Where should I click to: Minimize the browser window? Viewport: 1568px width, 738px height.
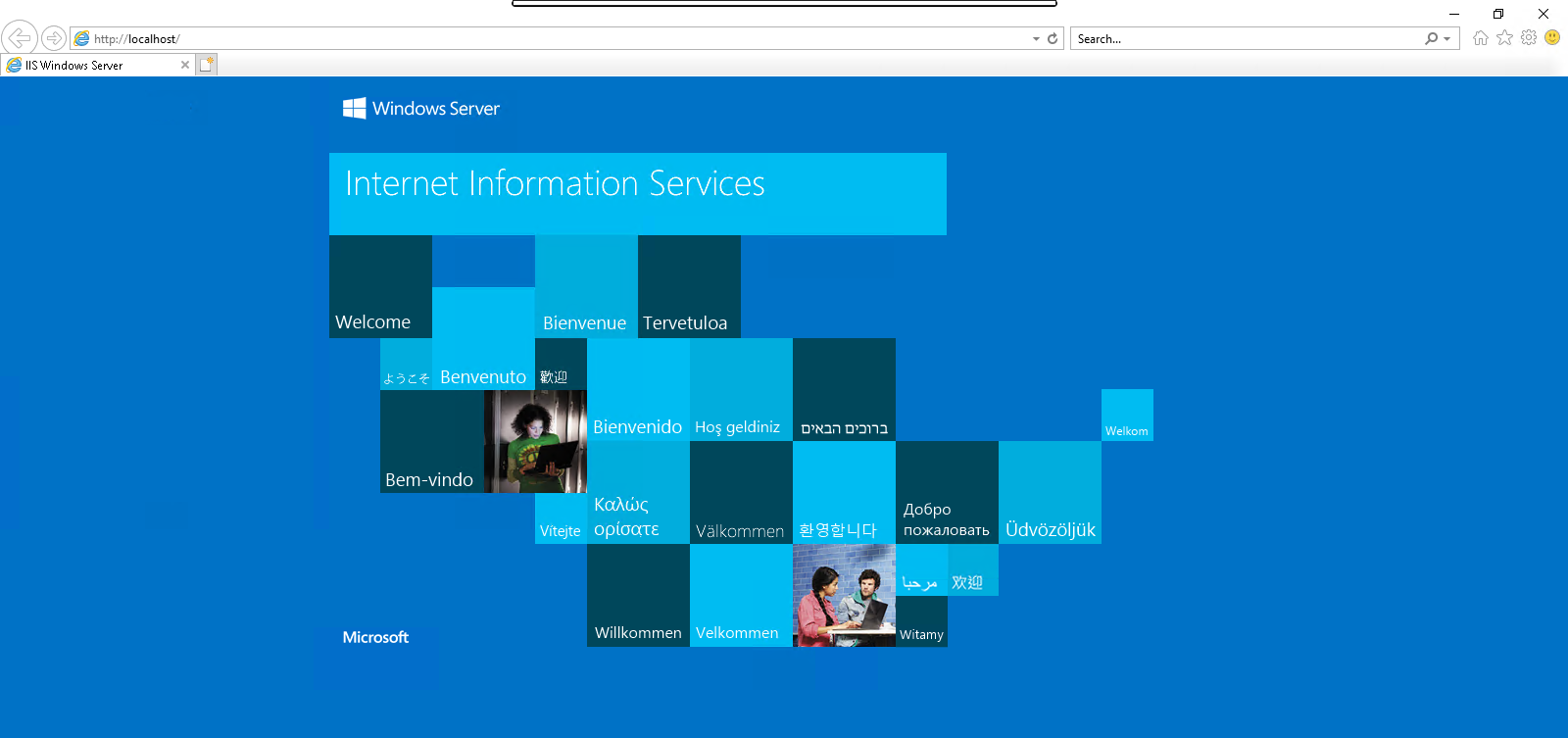1454,14
